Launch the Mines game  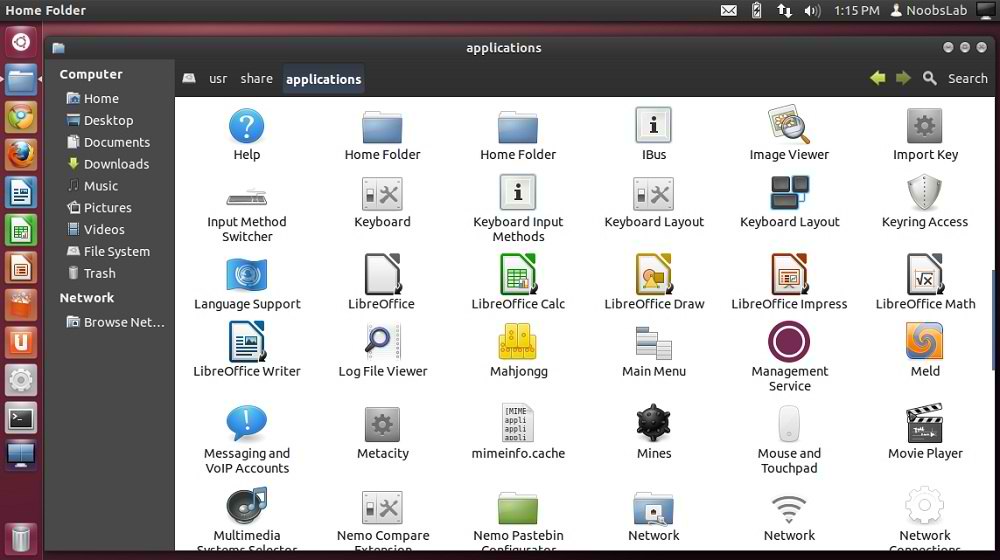(653, 423)
